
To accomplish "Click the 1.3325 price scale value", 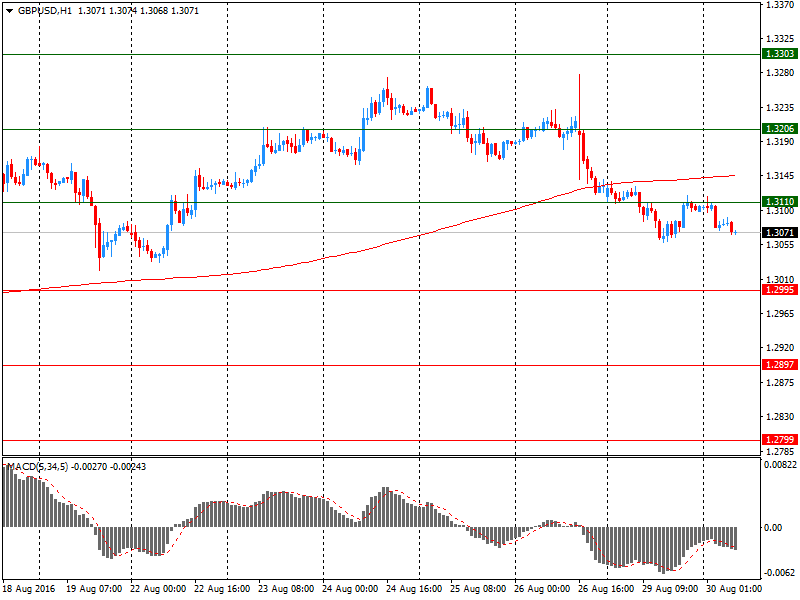I will coord(780,39).
